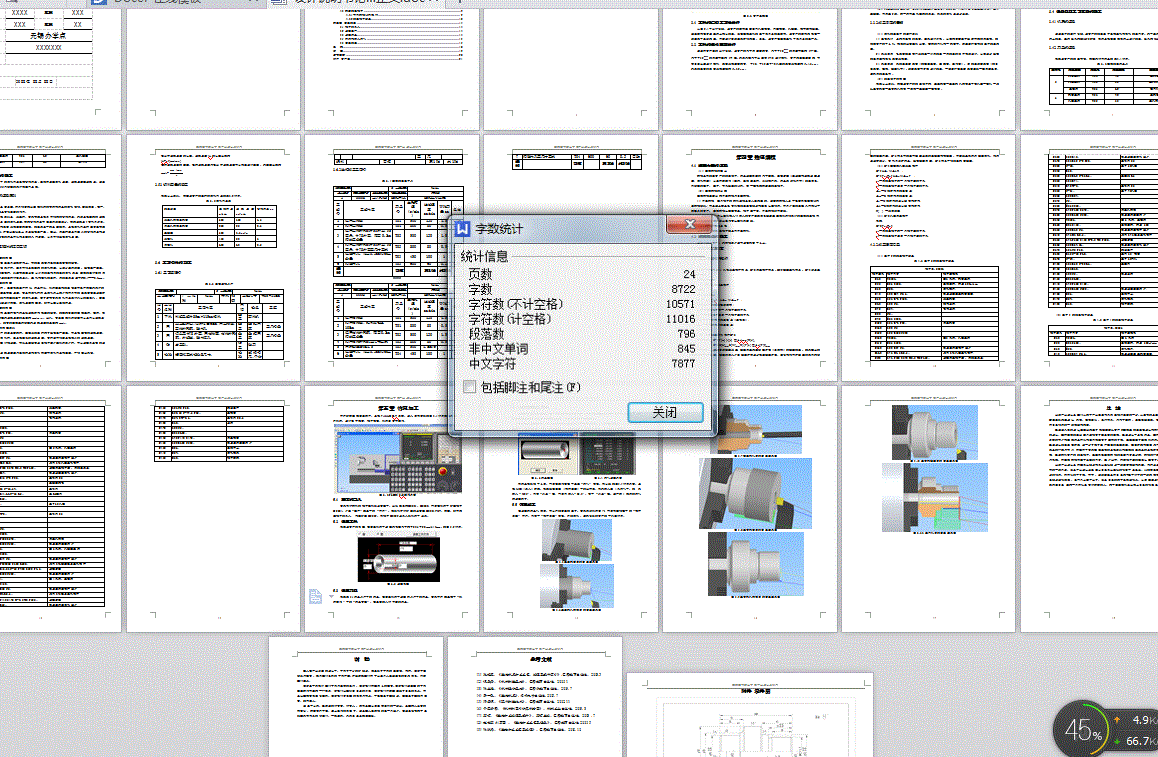Screen dimensions: 1158x757
Task: Click the 无锡办学点 cell on the cover page
Action: click(x=48, y=35)
